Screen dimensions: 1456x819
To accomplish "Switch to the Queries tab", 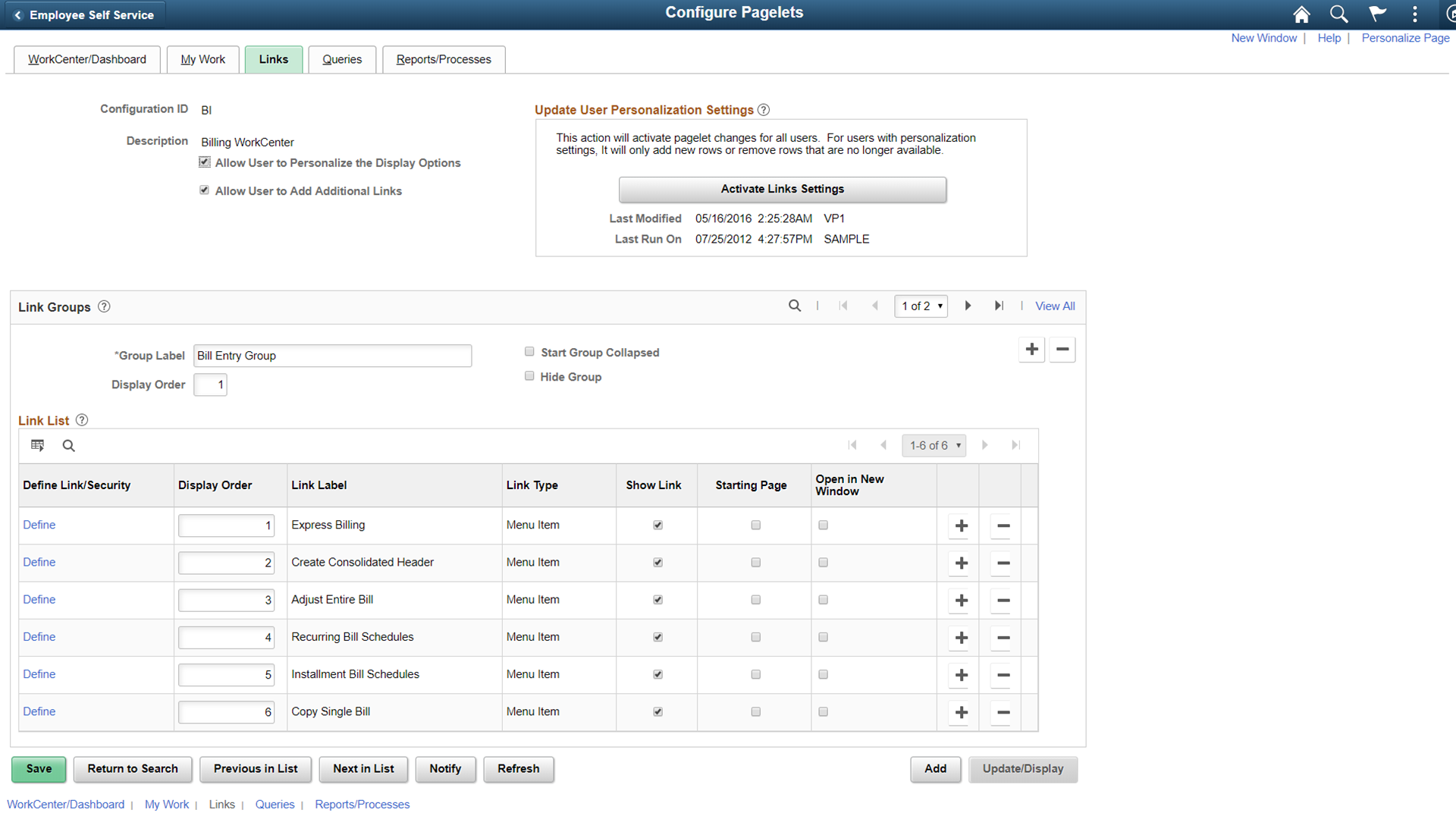I will [x=342, y=59].
